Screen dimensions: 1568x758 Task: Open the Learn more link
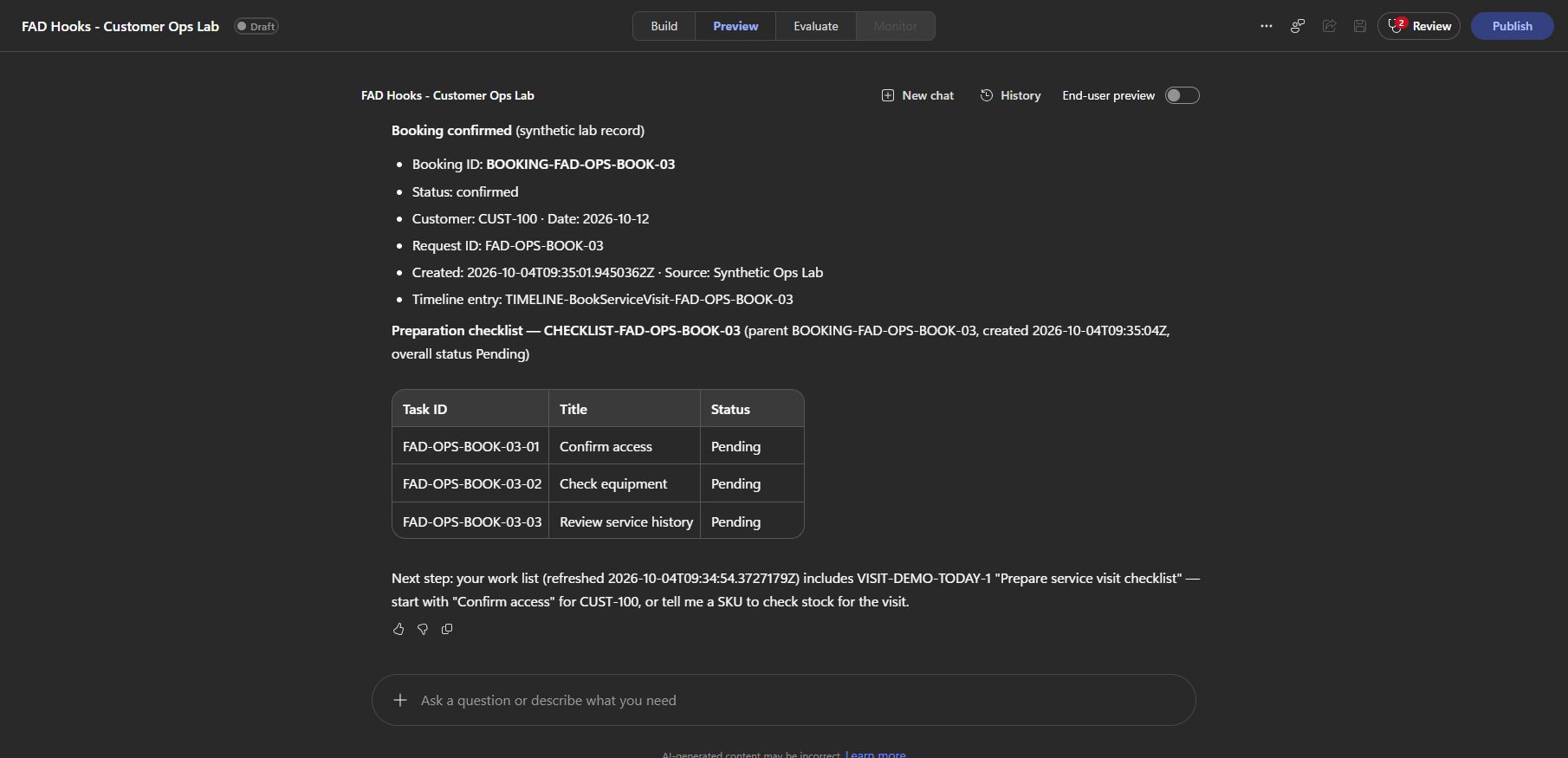[x=875, y=755]
